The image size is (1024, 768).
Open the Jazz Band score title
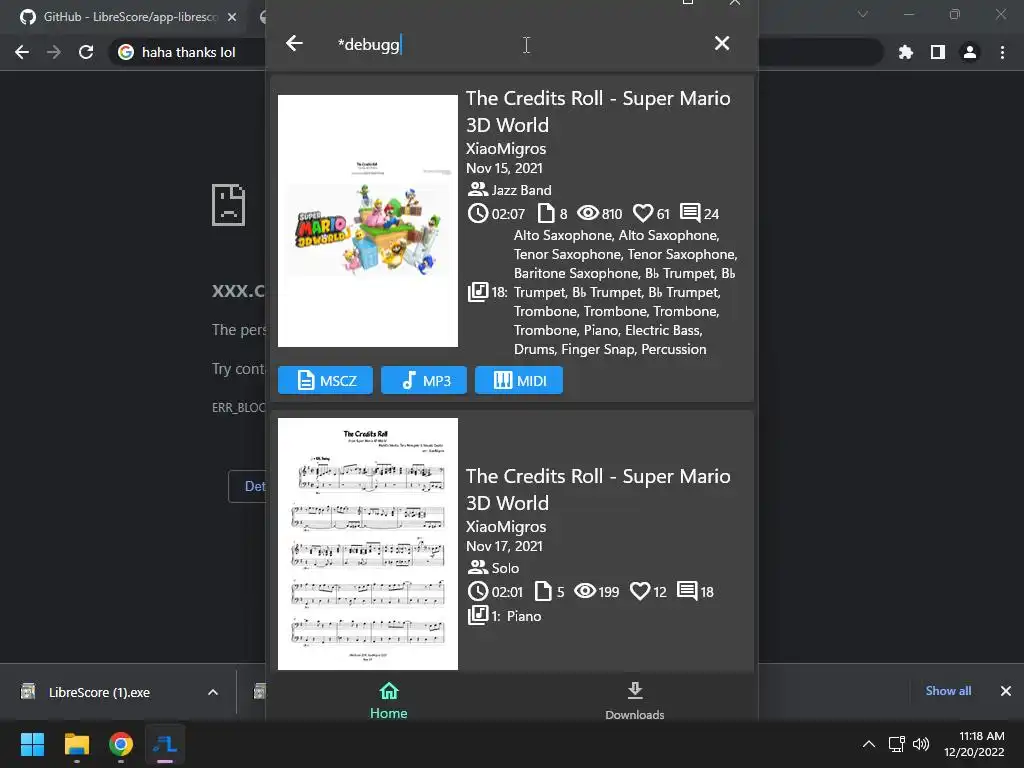(x=598, y=112)
